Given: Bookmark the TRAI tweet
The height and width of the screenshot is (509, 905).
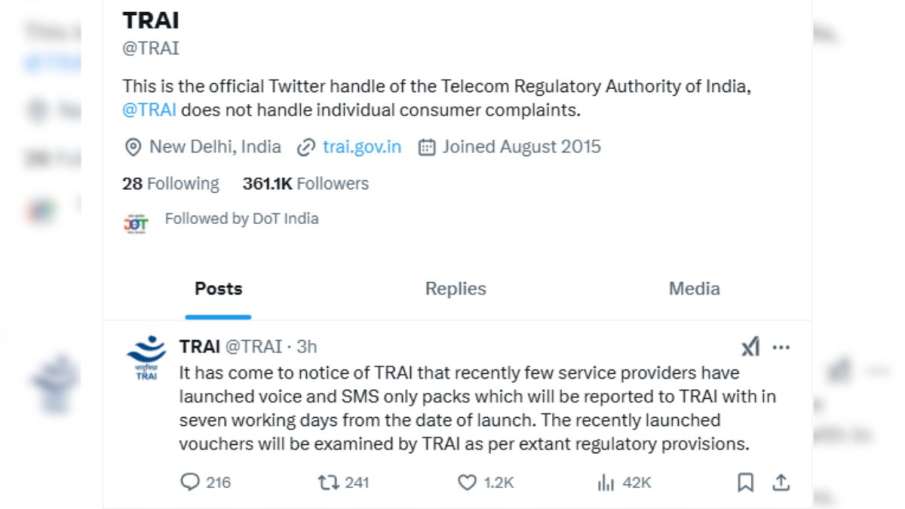Looking at the screenshot, I should tap(745, 482).
